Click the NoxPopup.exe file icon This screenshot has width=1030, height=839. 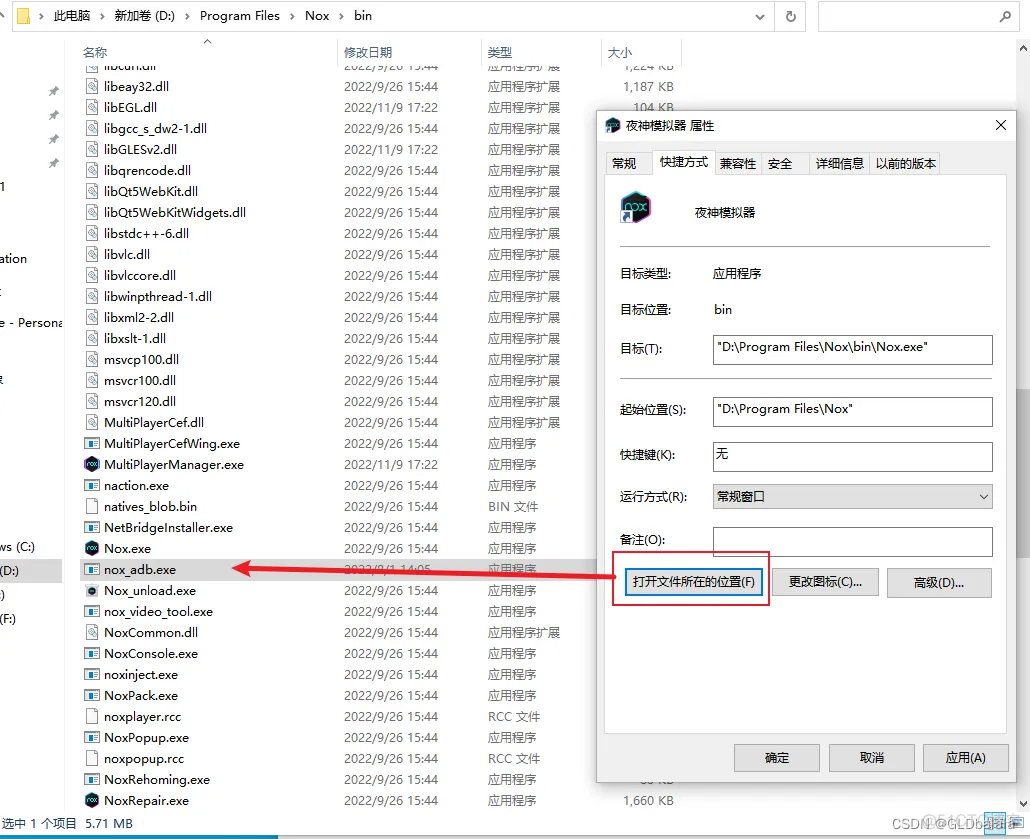click(92, 737)
